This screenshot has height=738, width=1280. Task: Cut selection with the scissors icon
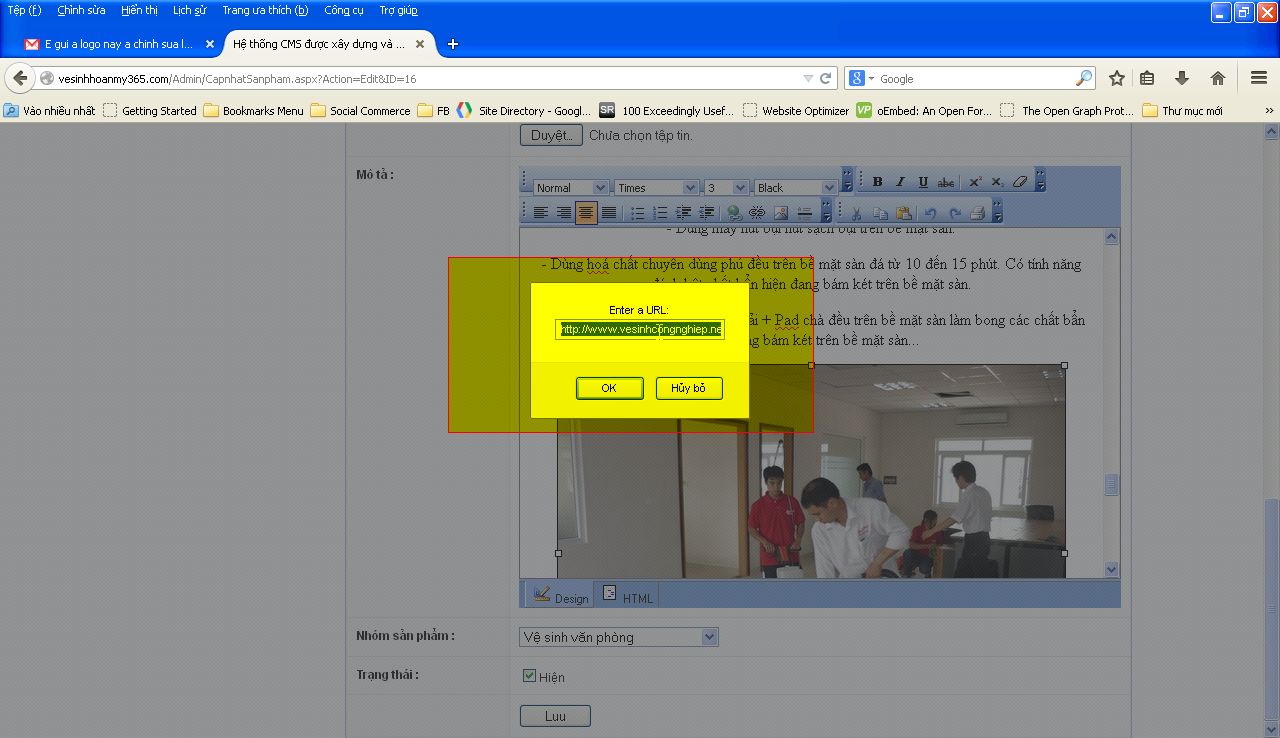856,212
